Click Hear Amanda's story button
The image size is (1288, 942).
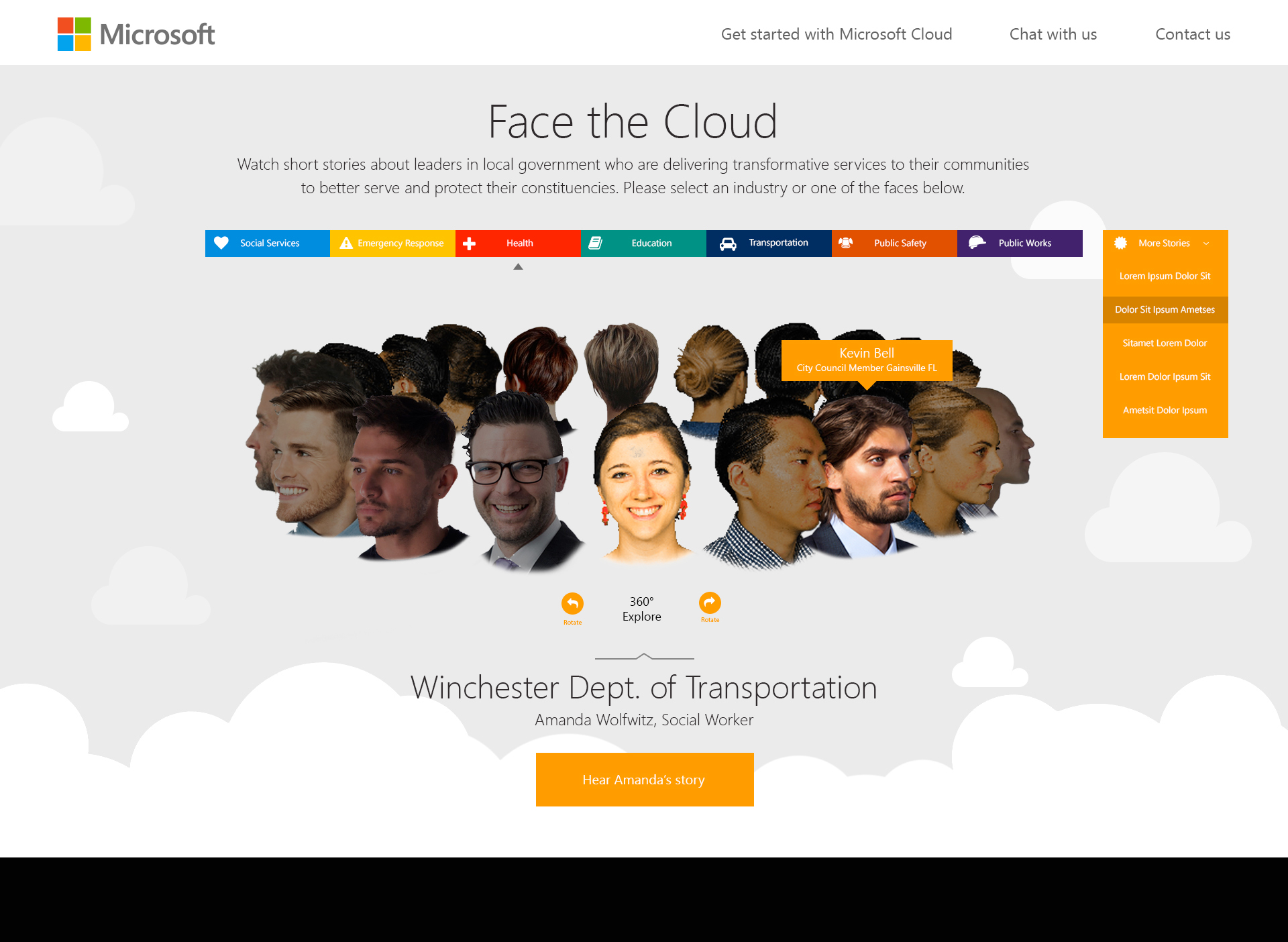(x=645, y=780)
